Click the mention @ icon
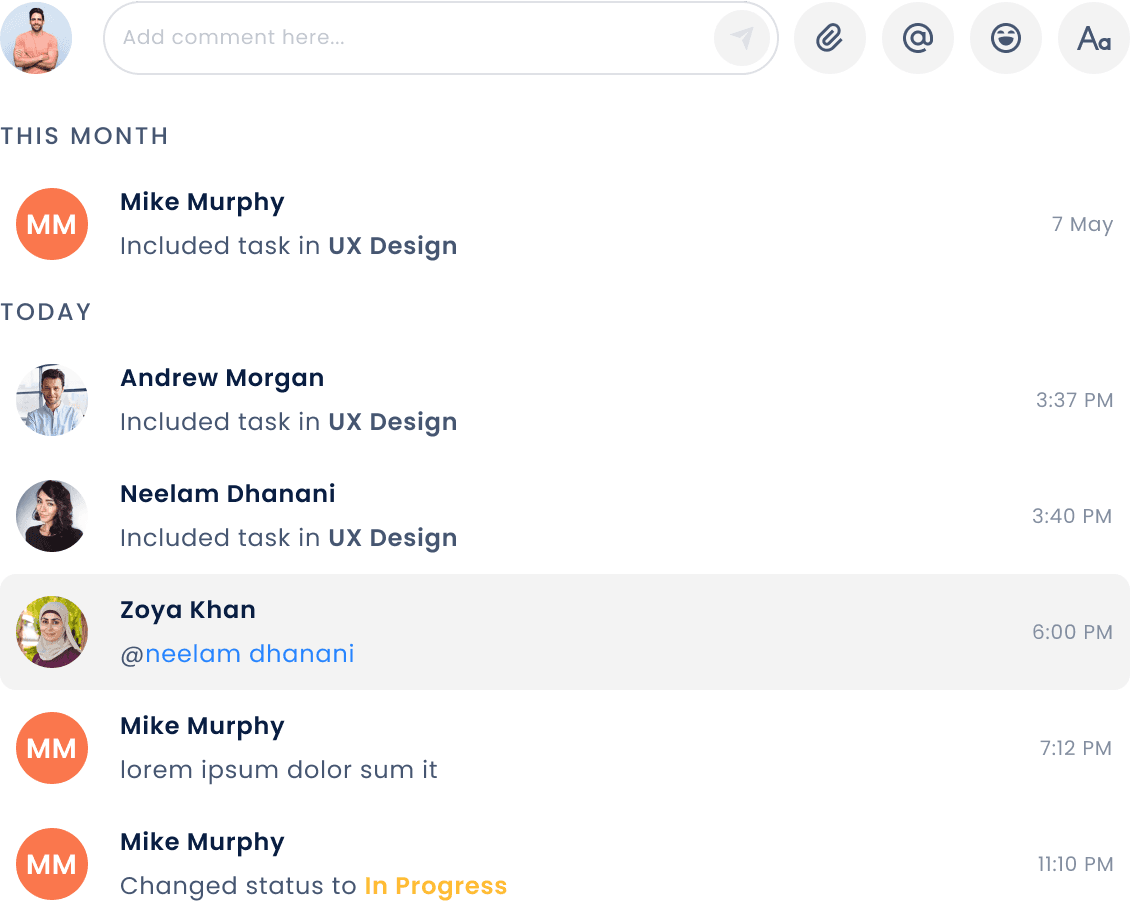The image size is (1130, 922). coord(917,37)
